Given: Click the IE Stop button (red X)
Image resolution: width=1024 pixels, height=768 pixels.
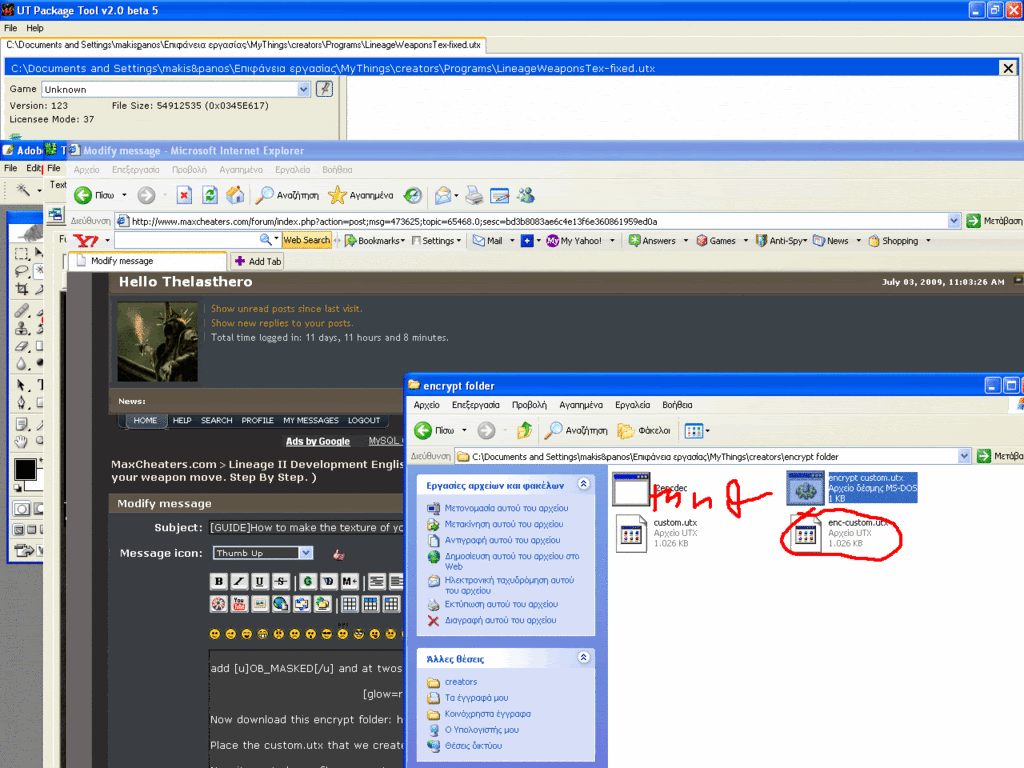Looking at the screenshot, I should [x=184, y=195].
